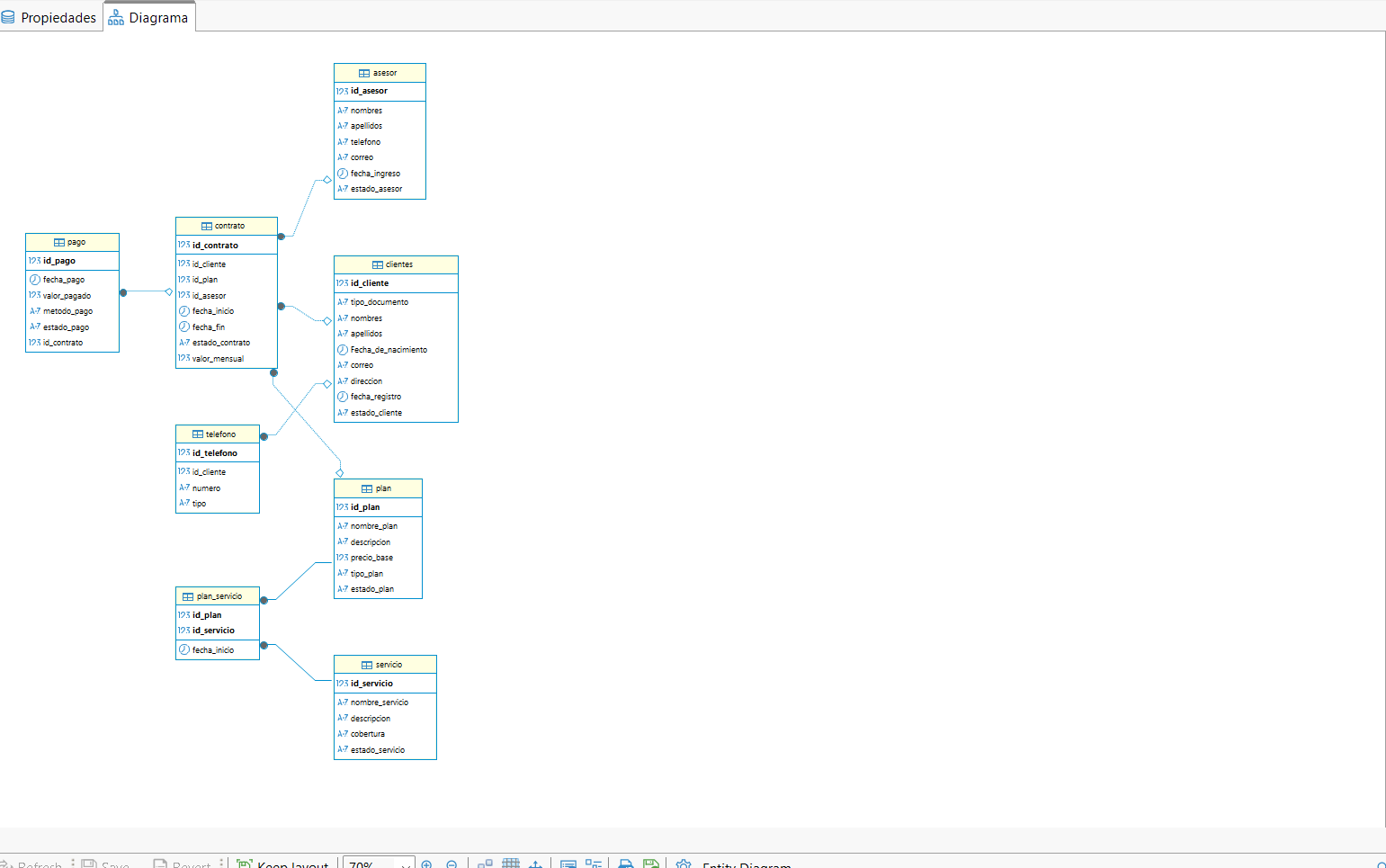Select the Diagrama tab
Screen dimensions: 1386x868
149,18
